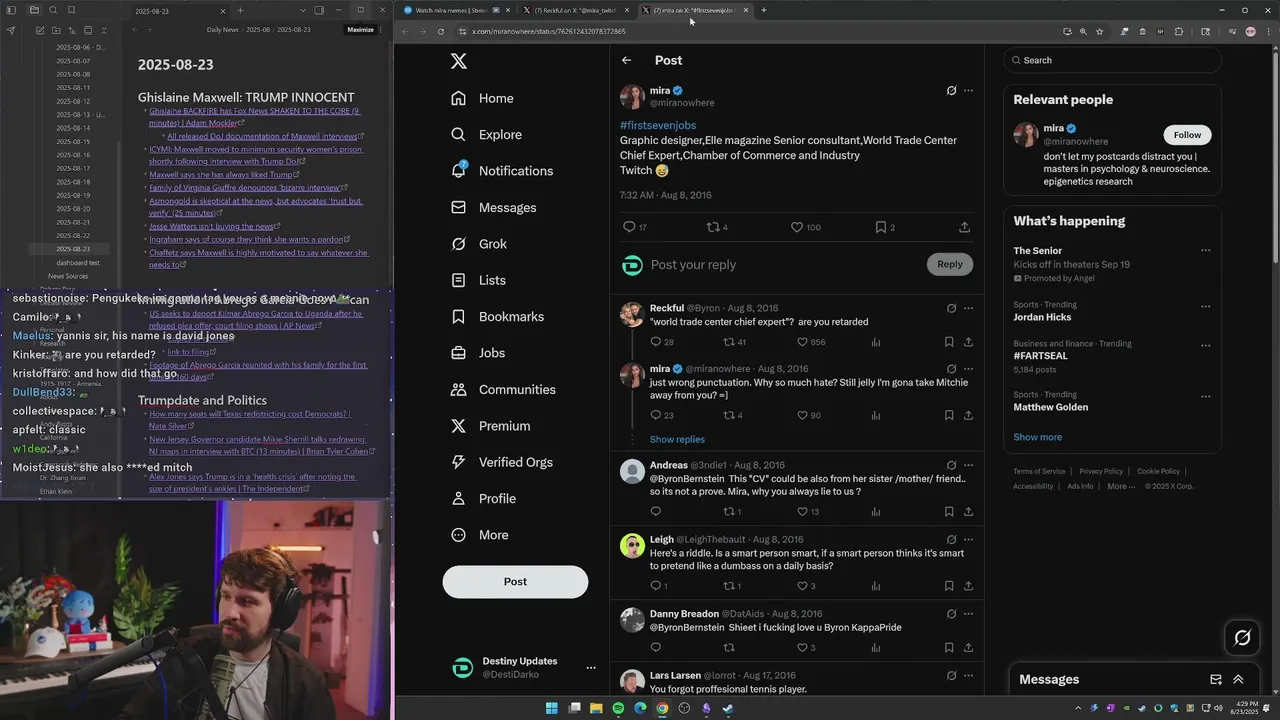Click the Reply button
1280x720 pixels.
tap(950, 264)
